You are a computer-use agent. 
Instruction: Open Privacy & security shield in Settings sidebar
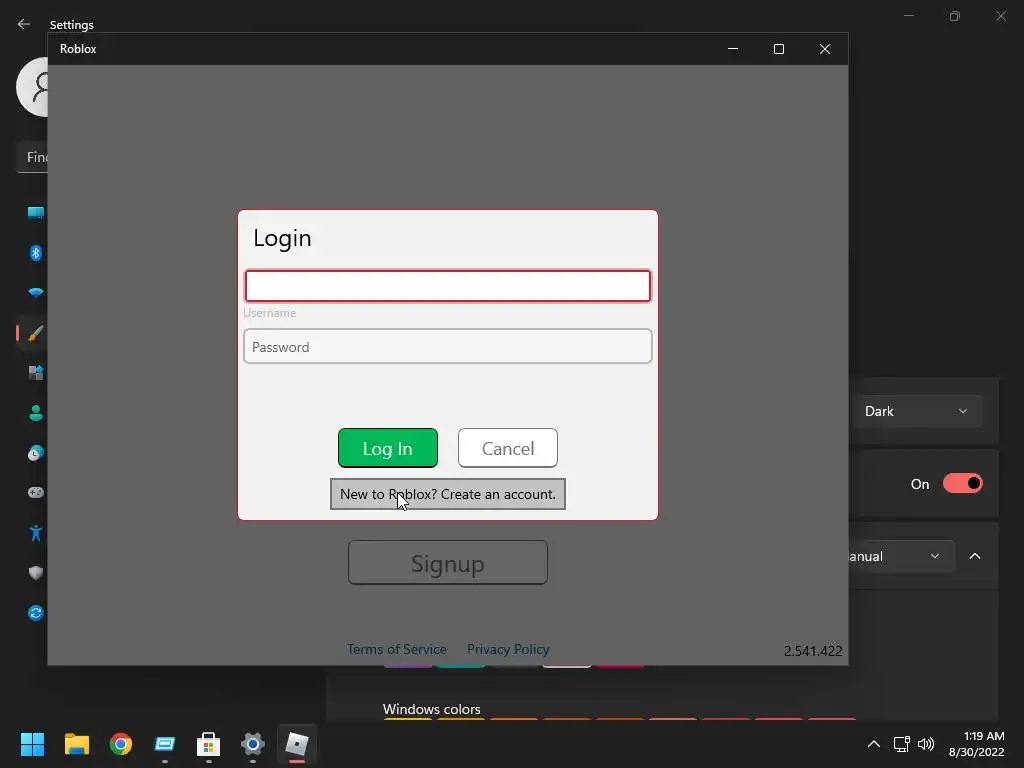coord(35,573)
